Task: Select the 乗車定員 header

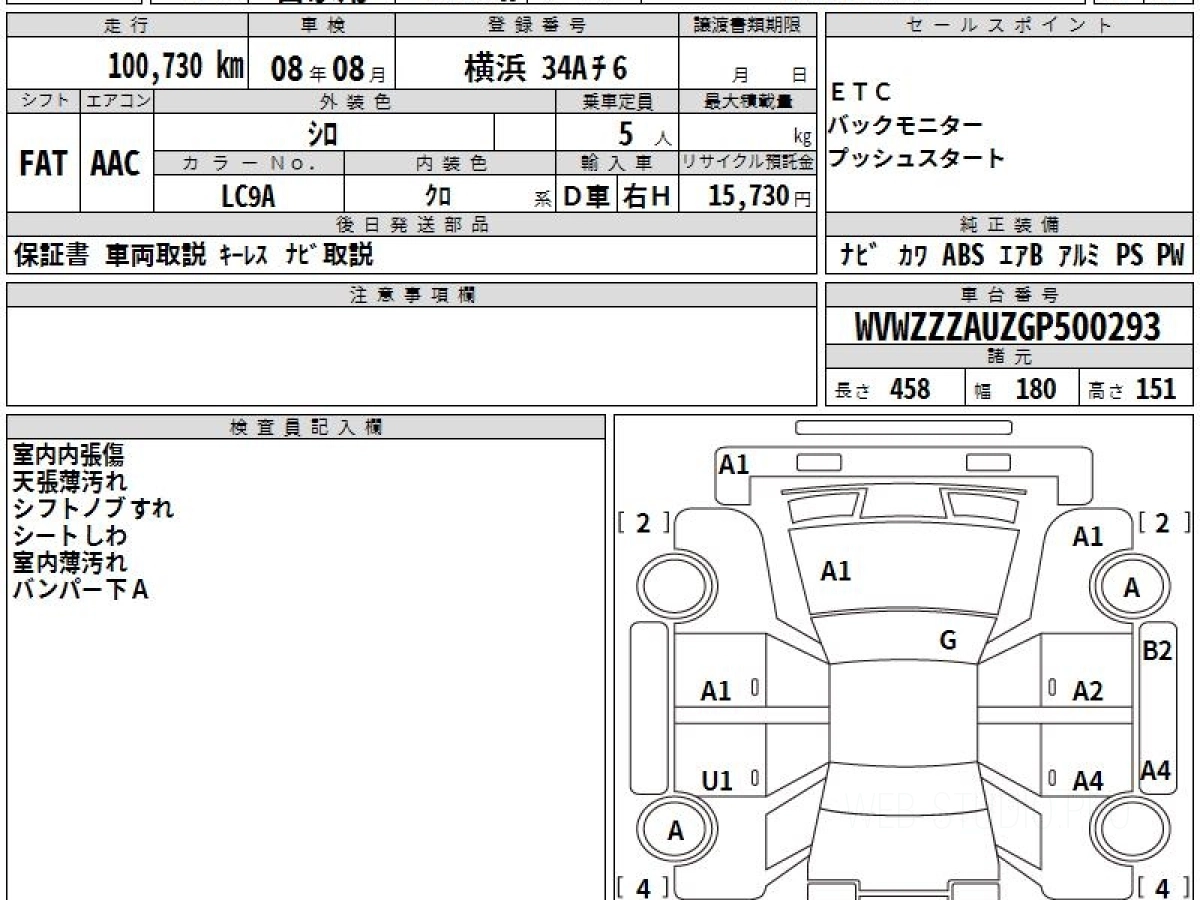Action: [x=617, y=101]
